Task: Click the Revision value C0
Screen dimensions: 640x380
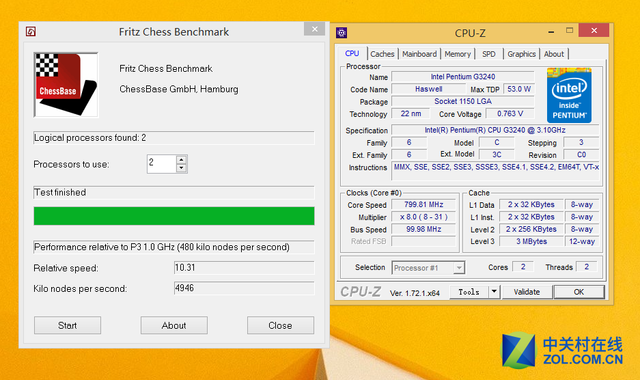Action: pyautogui.click(x=581, y=155)
